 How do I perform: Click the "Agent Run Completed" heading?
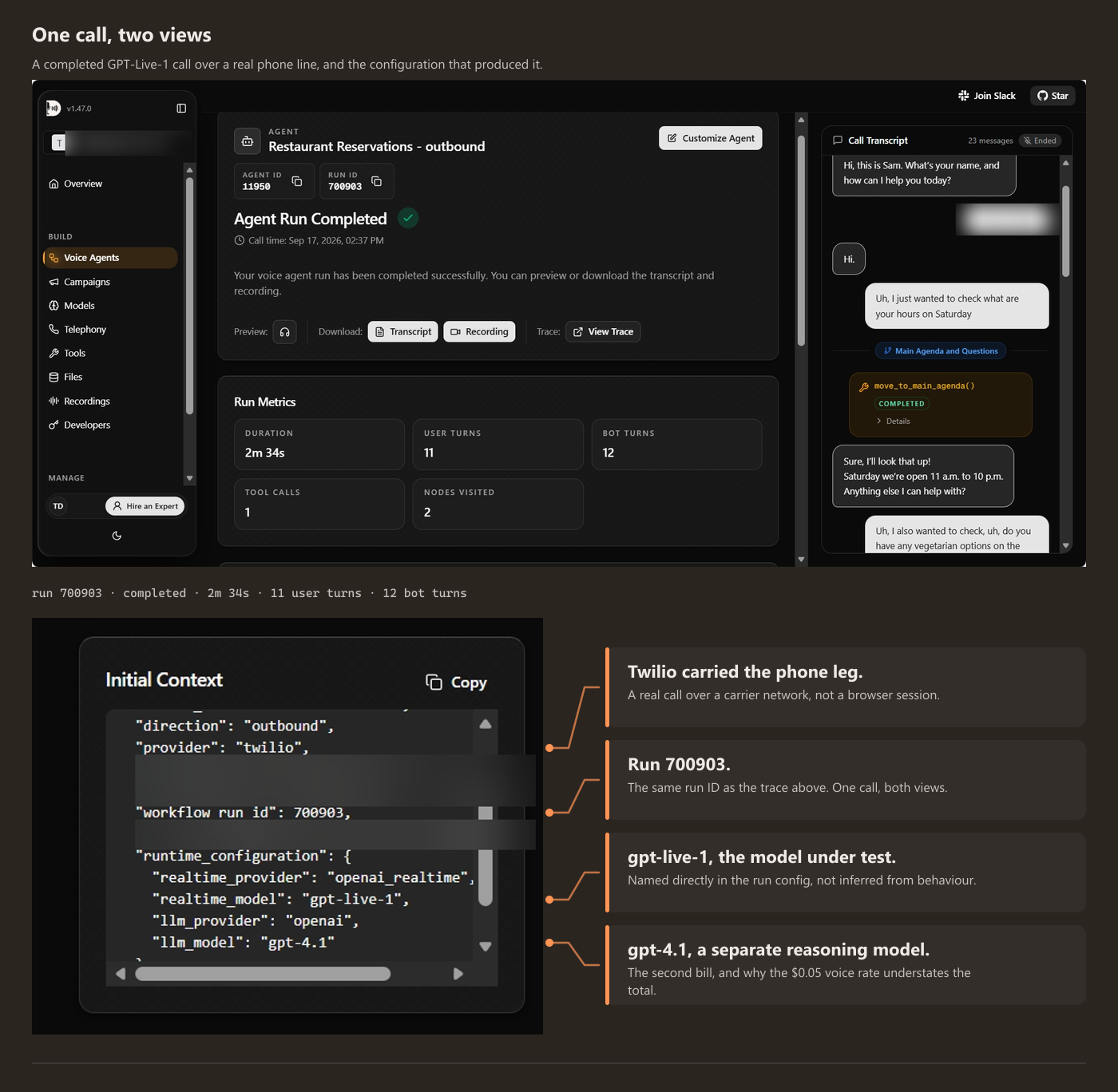311,219
